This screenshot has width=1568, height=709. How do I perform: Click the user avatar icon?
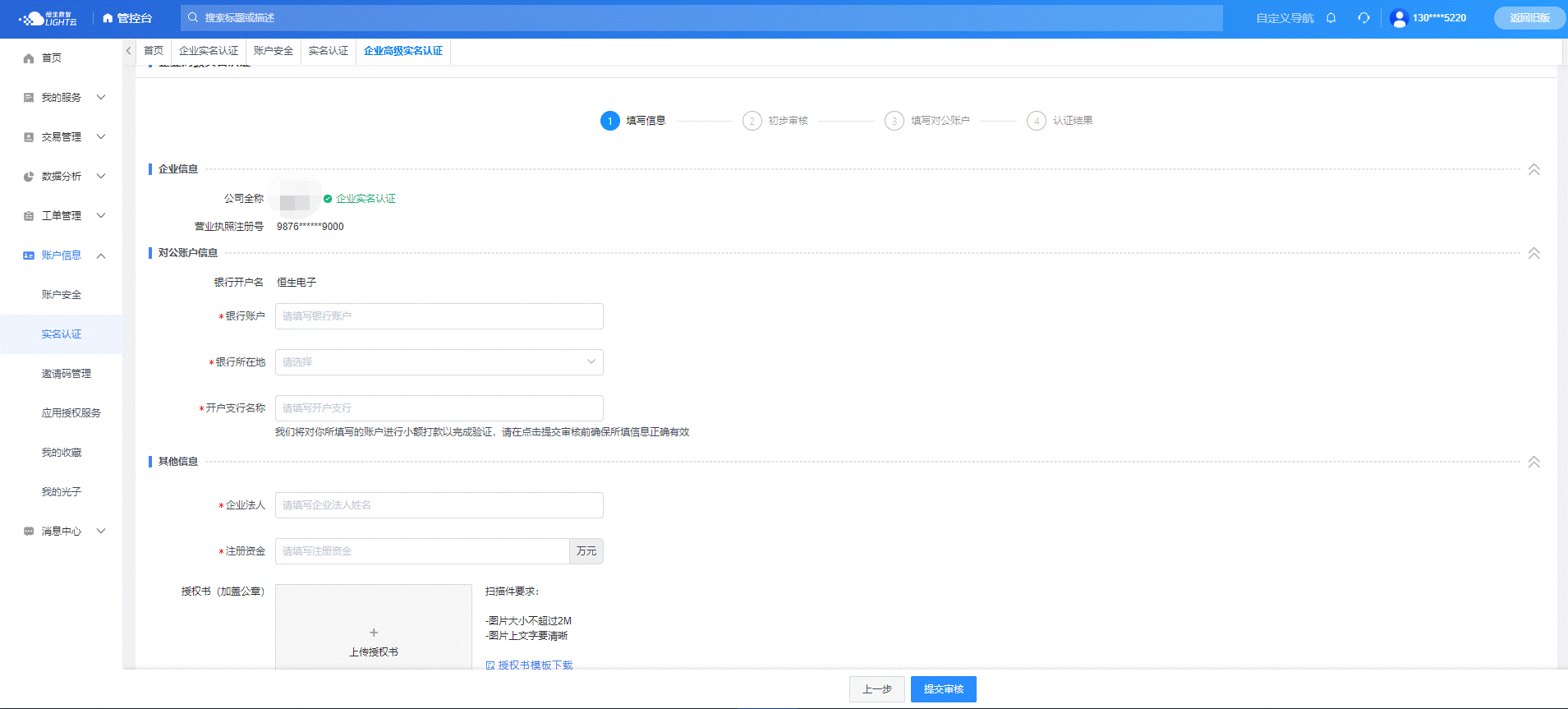click(x=1399, y=18)
